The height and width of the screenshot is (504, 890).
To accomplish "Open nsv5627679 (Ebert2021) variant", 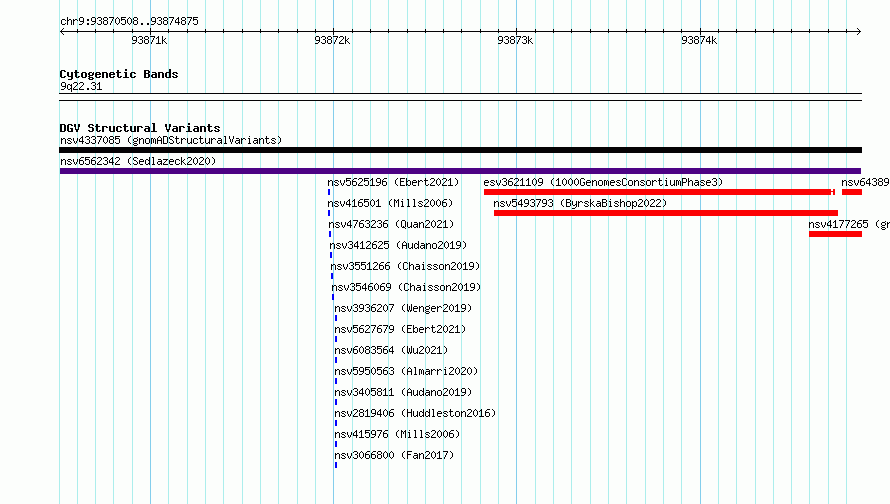I will (400, 329).
